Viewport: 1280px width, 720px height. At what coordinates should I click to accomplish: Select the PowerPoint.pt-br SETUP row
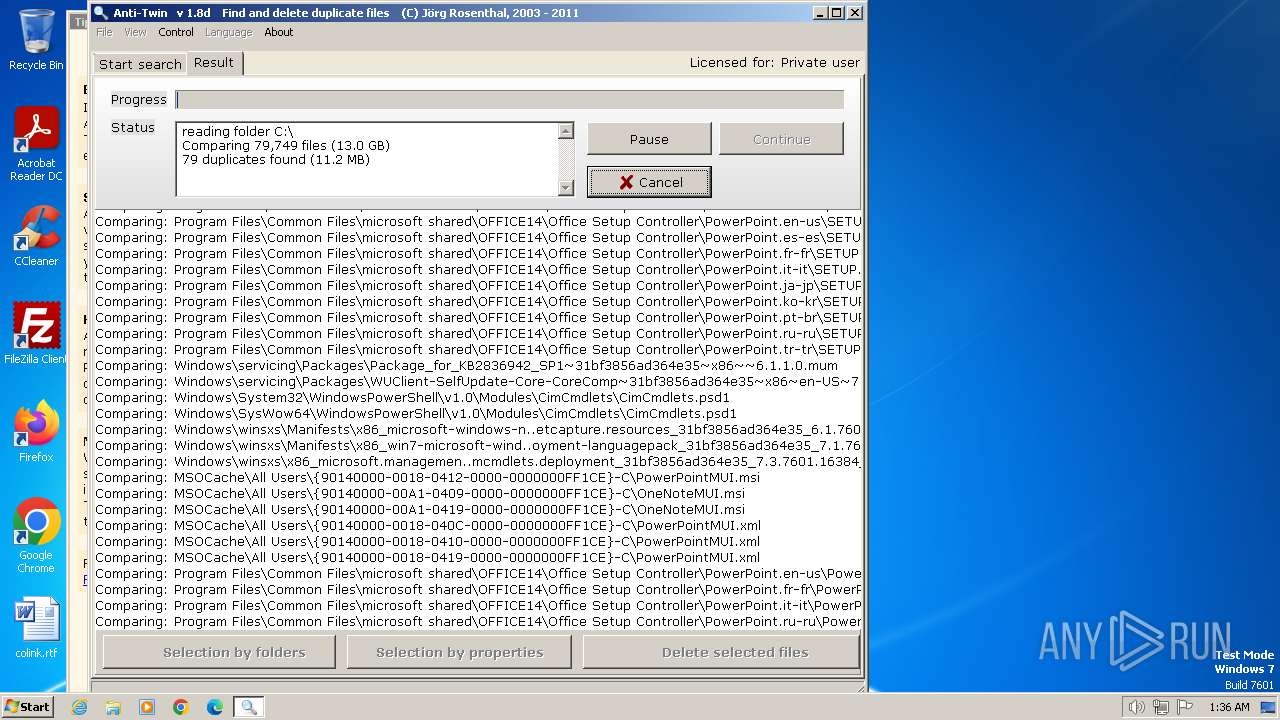click(x=478, y=317)
